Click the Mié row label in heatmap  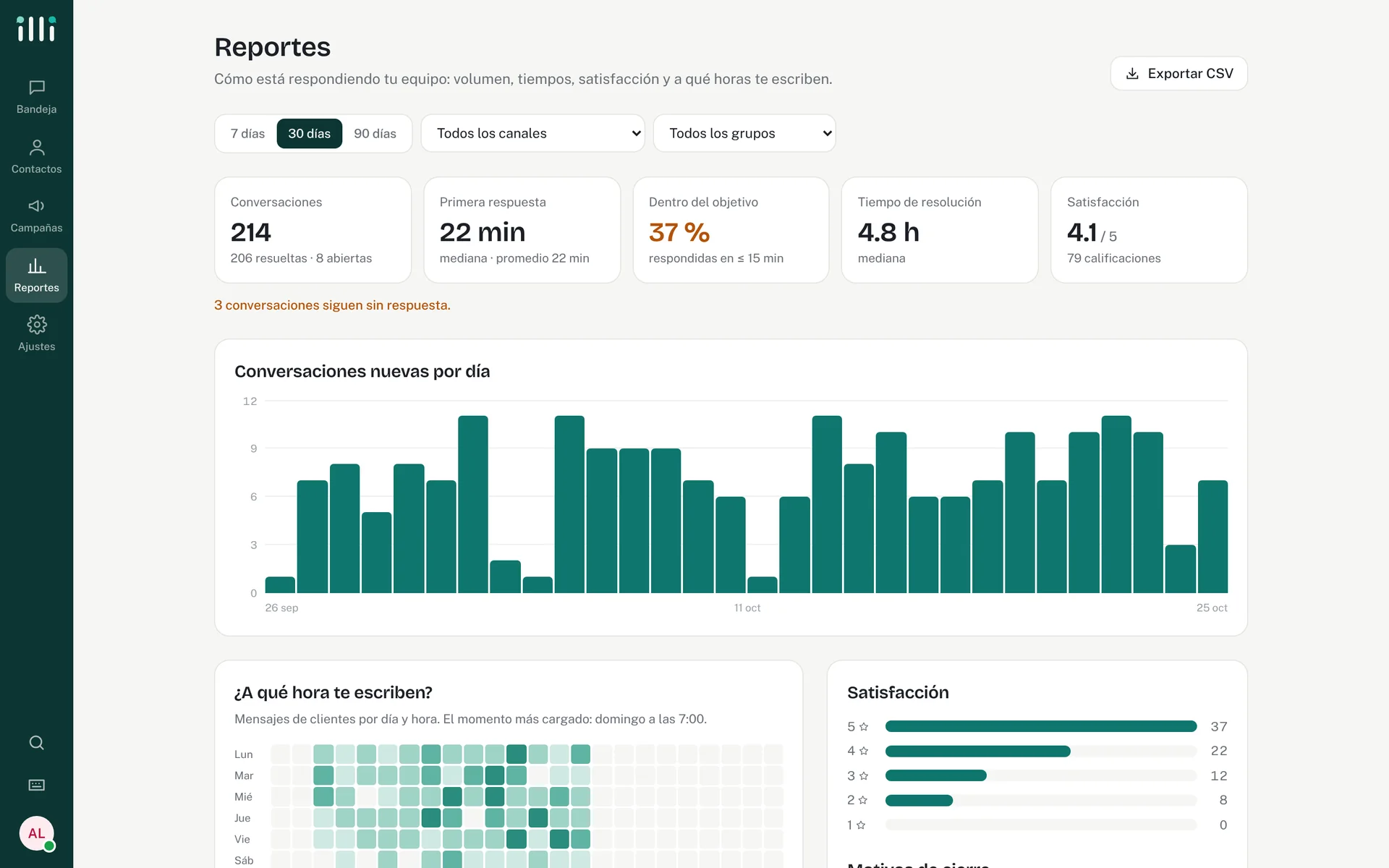(244, 797)
